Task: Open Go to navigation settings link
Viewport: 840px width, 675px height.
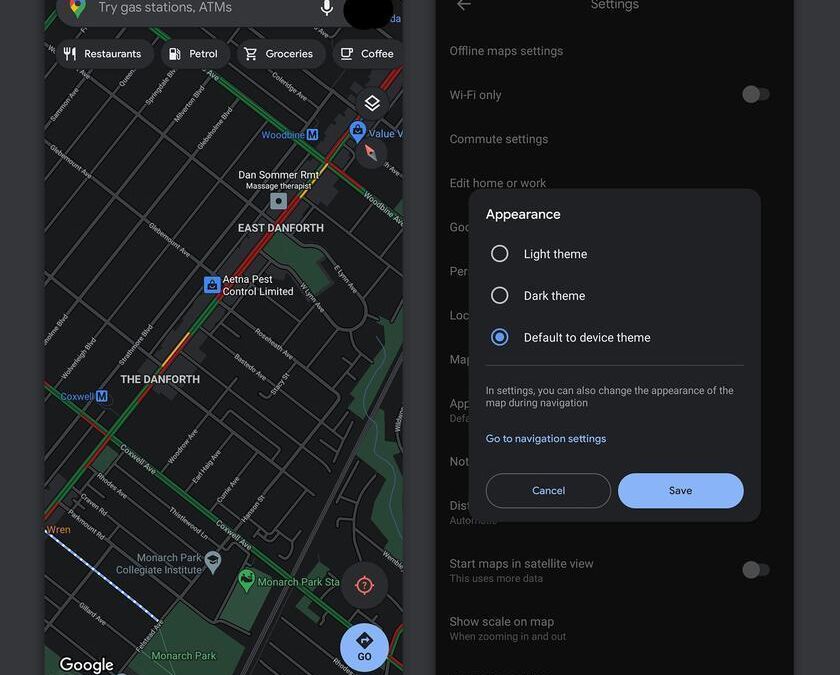Action: 545,438
